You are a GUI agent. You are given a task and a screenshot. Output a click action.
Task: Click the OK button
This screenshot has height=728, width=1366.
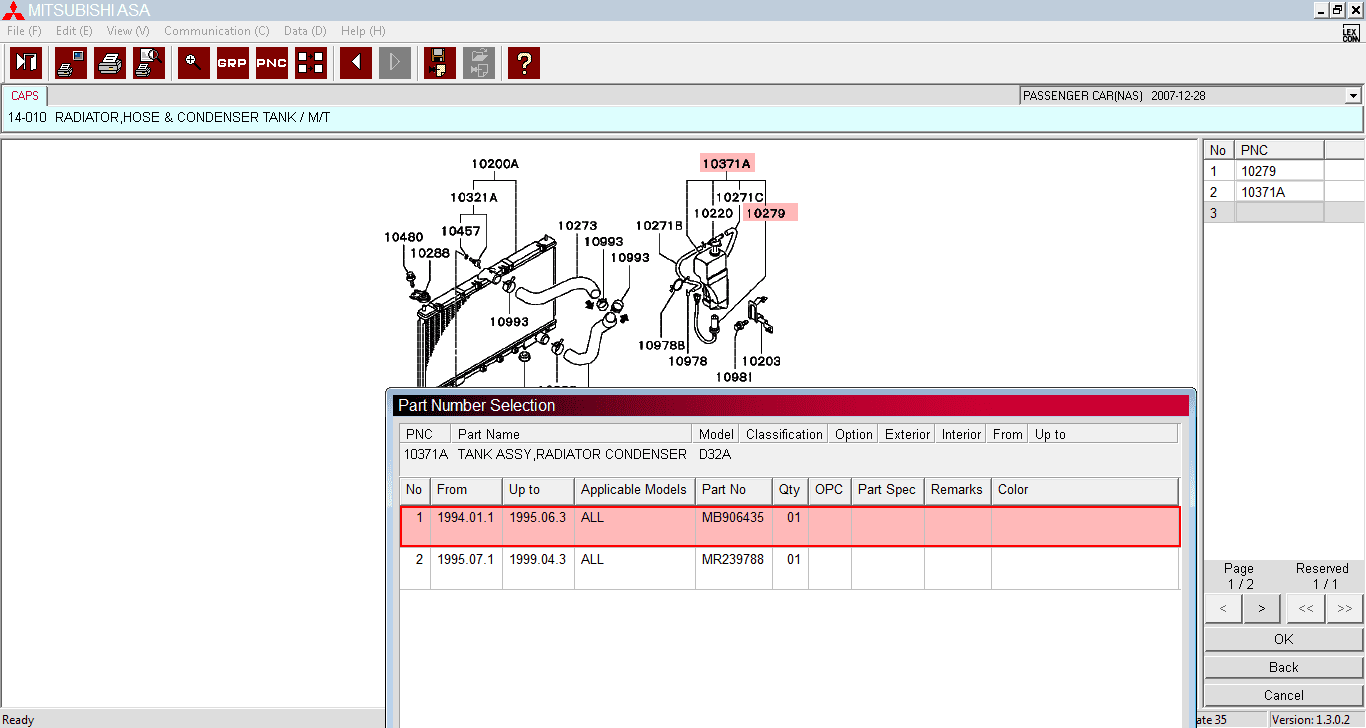(x=1284, y=639)
